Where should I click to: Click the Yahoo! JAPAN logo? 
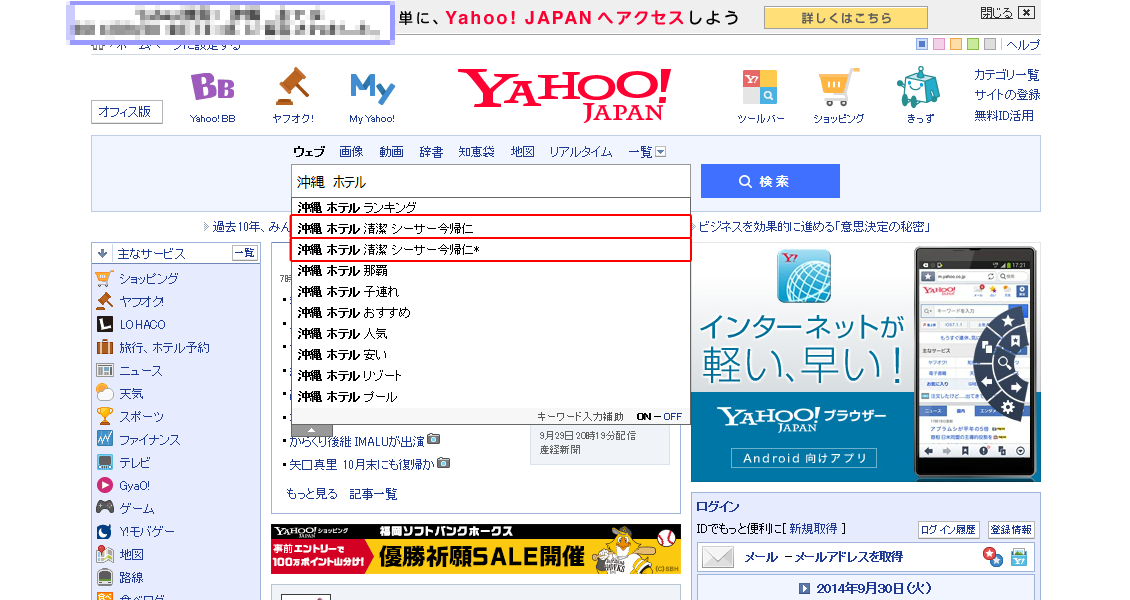[x=565, y=95]
